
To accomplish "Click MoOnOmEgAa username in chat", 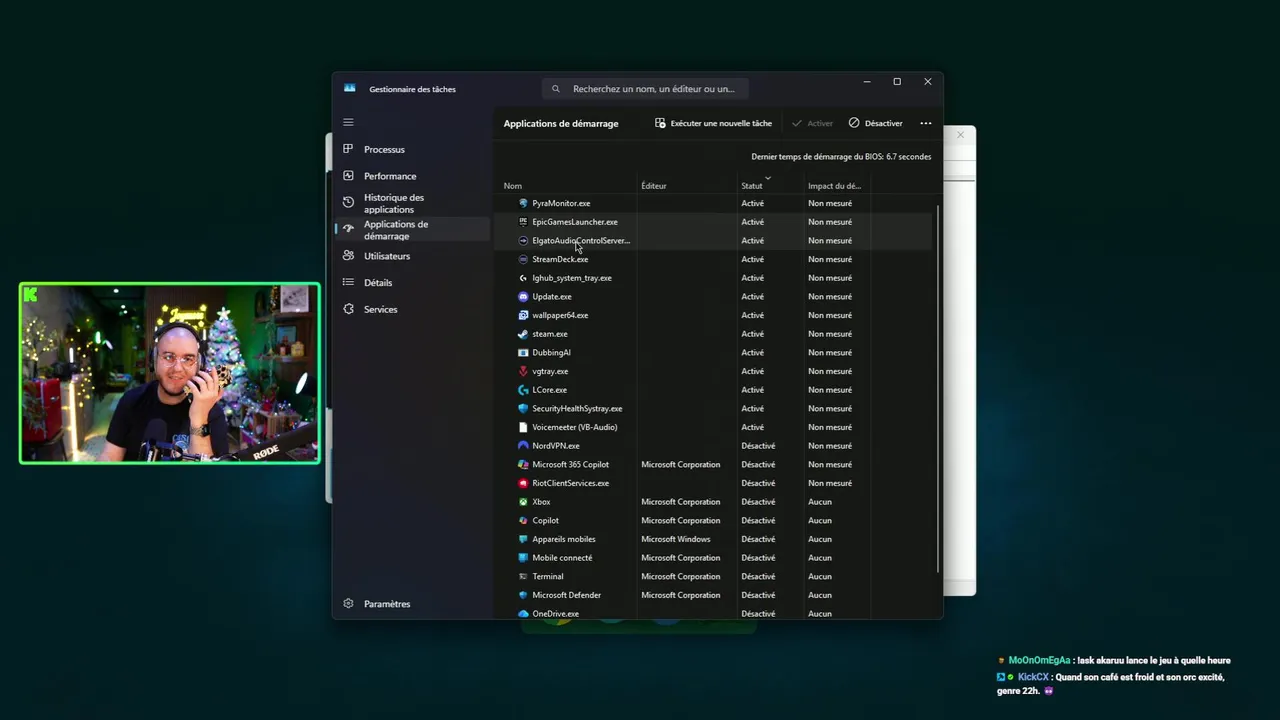I will 1039,661.
